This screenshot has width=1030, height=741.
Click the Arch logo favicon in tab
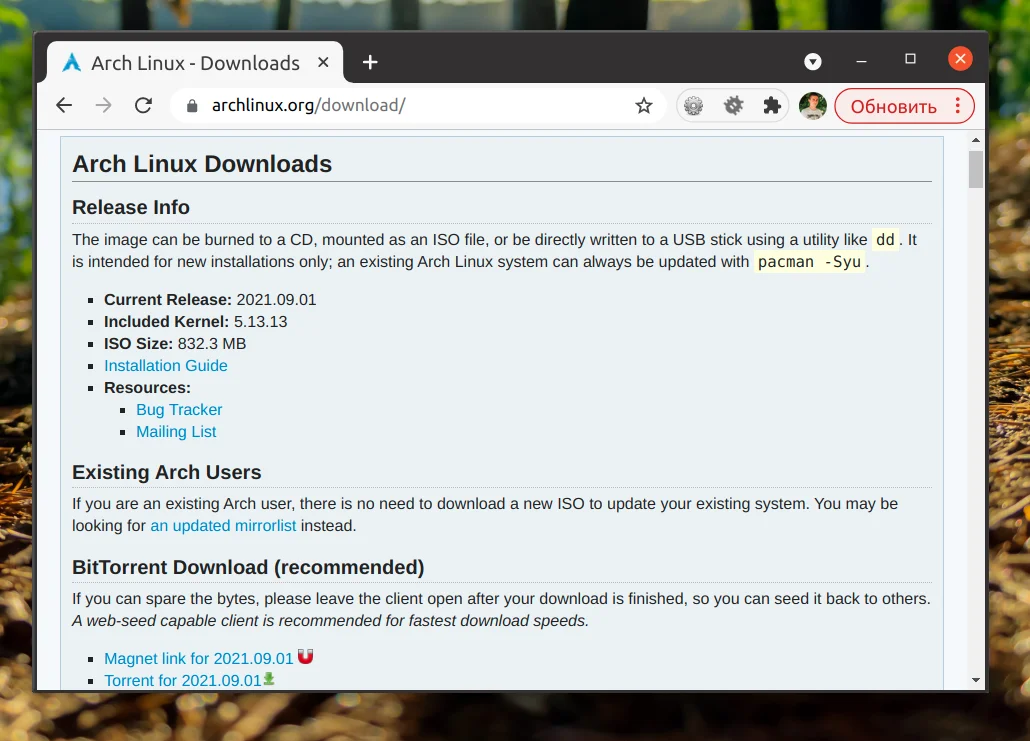click(x=71, y=62)
